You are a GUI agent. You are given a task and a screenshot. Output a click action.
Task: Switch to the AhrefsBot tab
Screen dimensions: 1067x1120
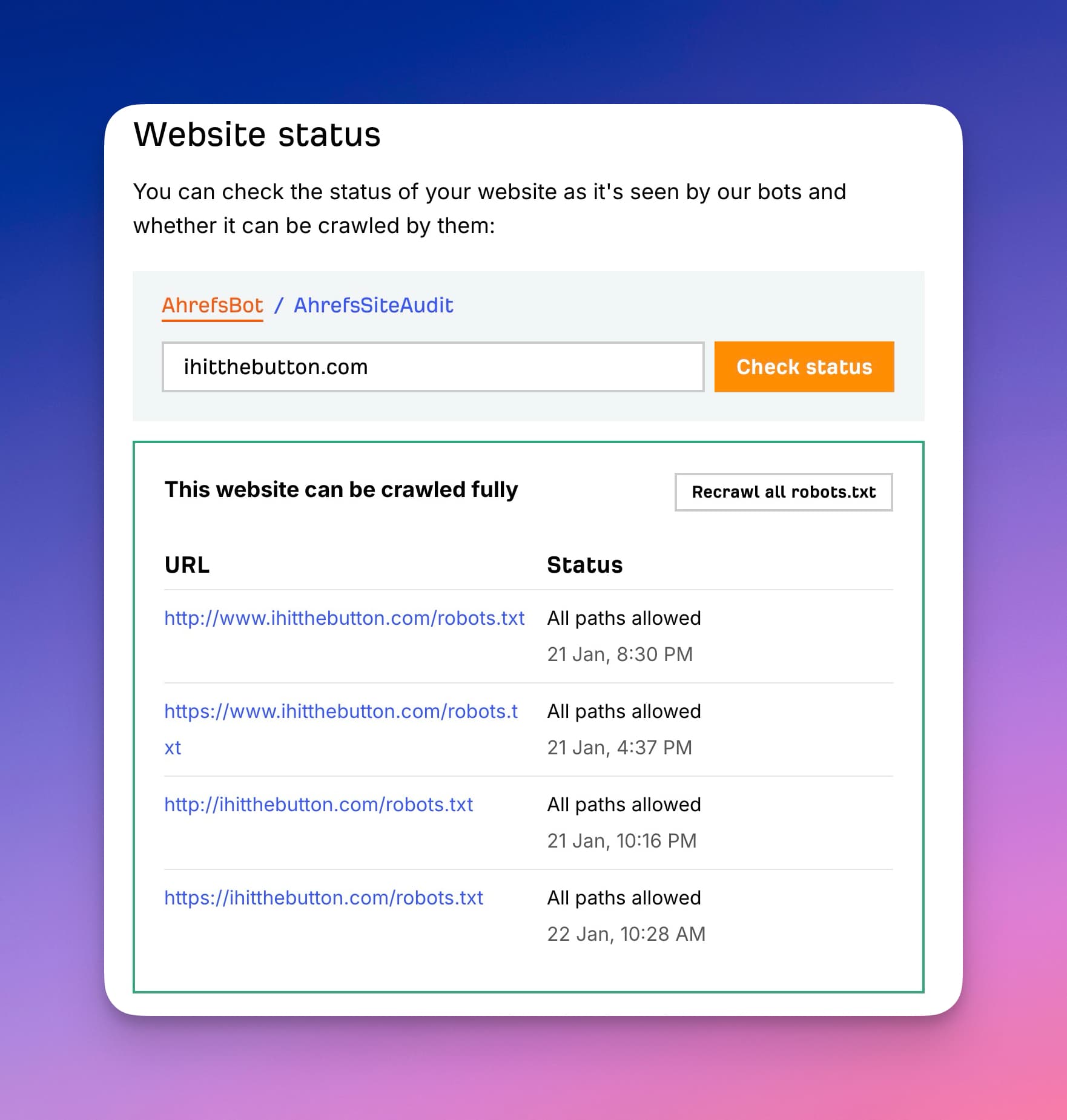tap(212, 305)
